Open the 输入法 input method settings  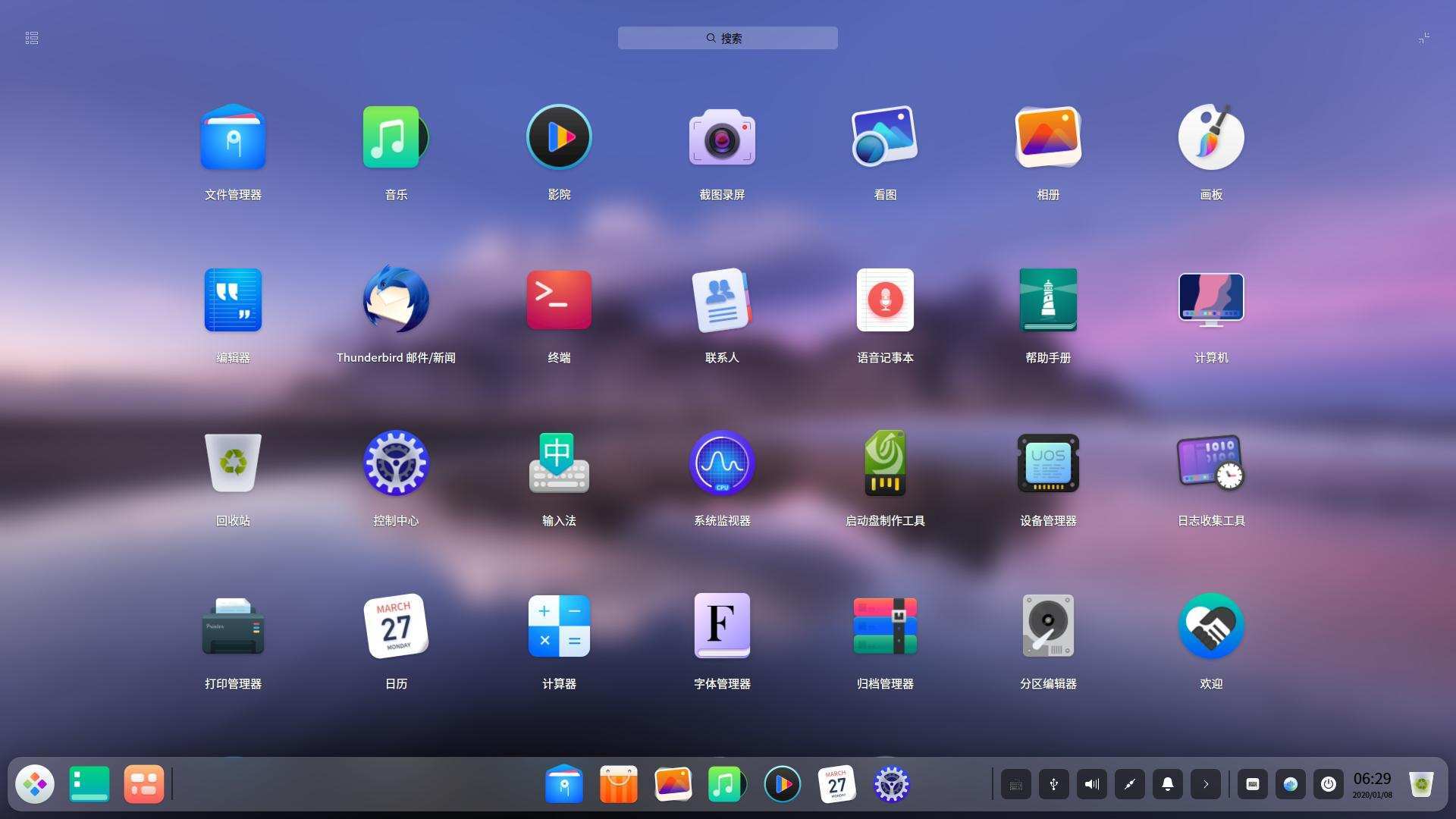coord(559,463)
